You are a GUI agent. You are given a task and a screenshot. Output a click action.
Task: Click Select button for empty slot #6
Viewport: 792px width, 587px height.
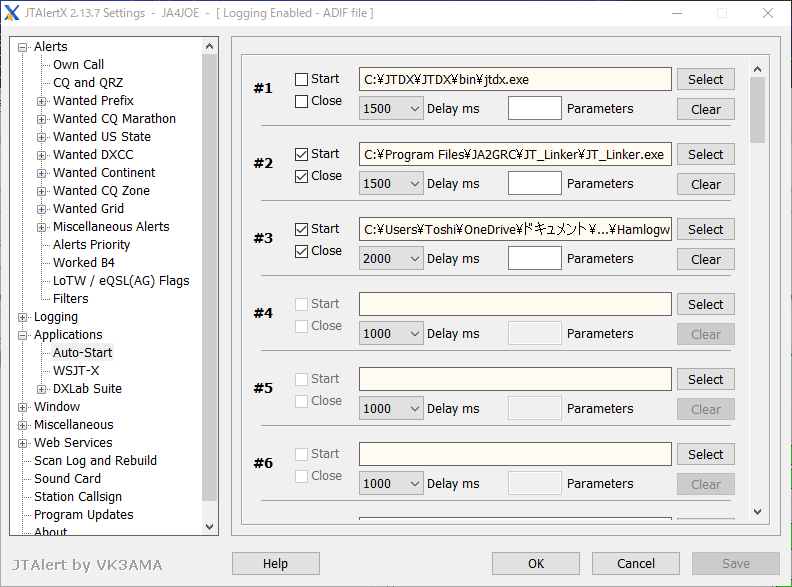tap(706, 454)
